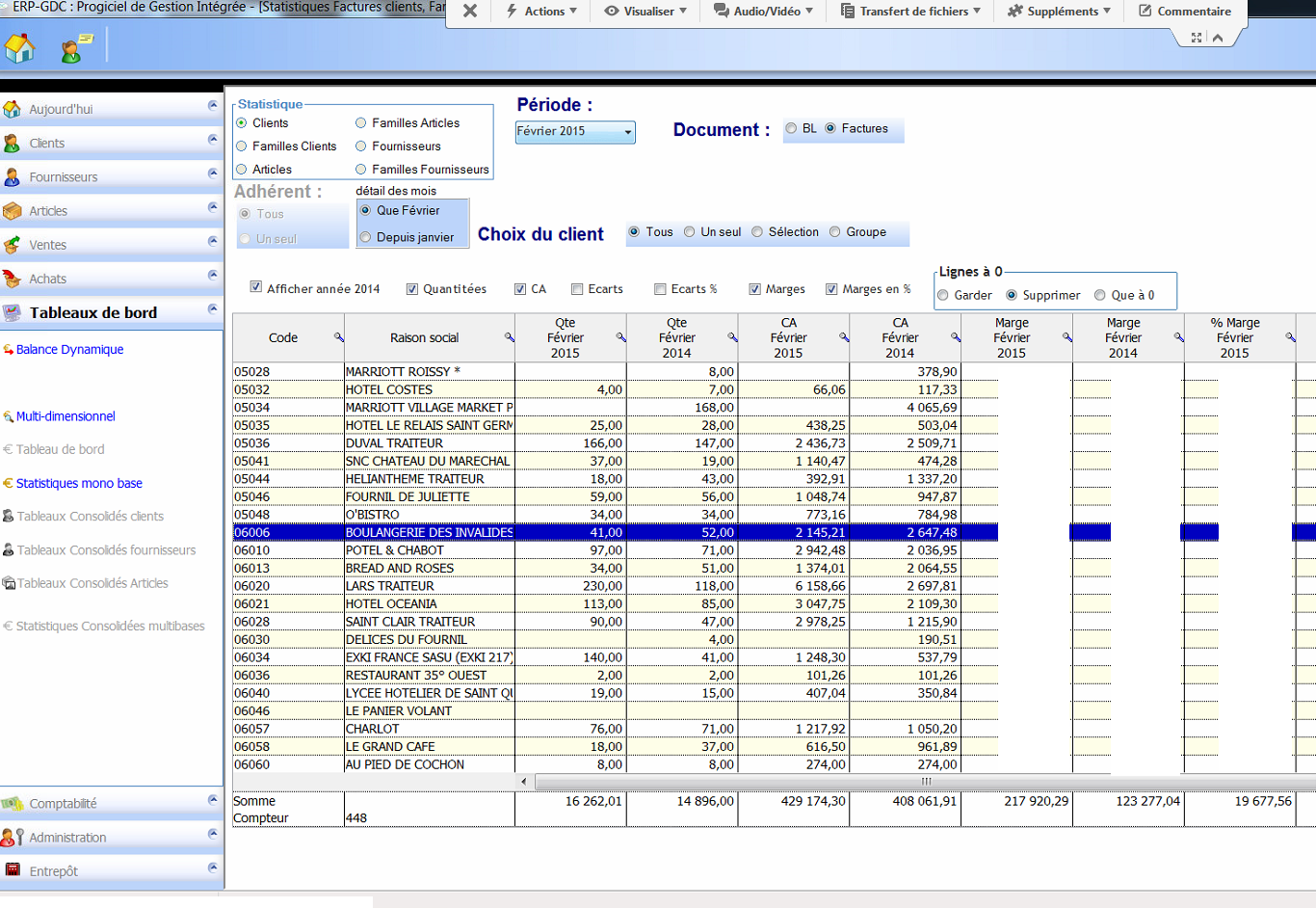Filter the Code column via search icon
This screenshot has width=1316, height=908.
click(x=338, y=336)
